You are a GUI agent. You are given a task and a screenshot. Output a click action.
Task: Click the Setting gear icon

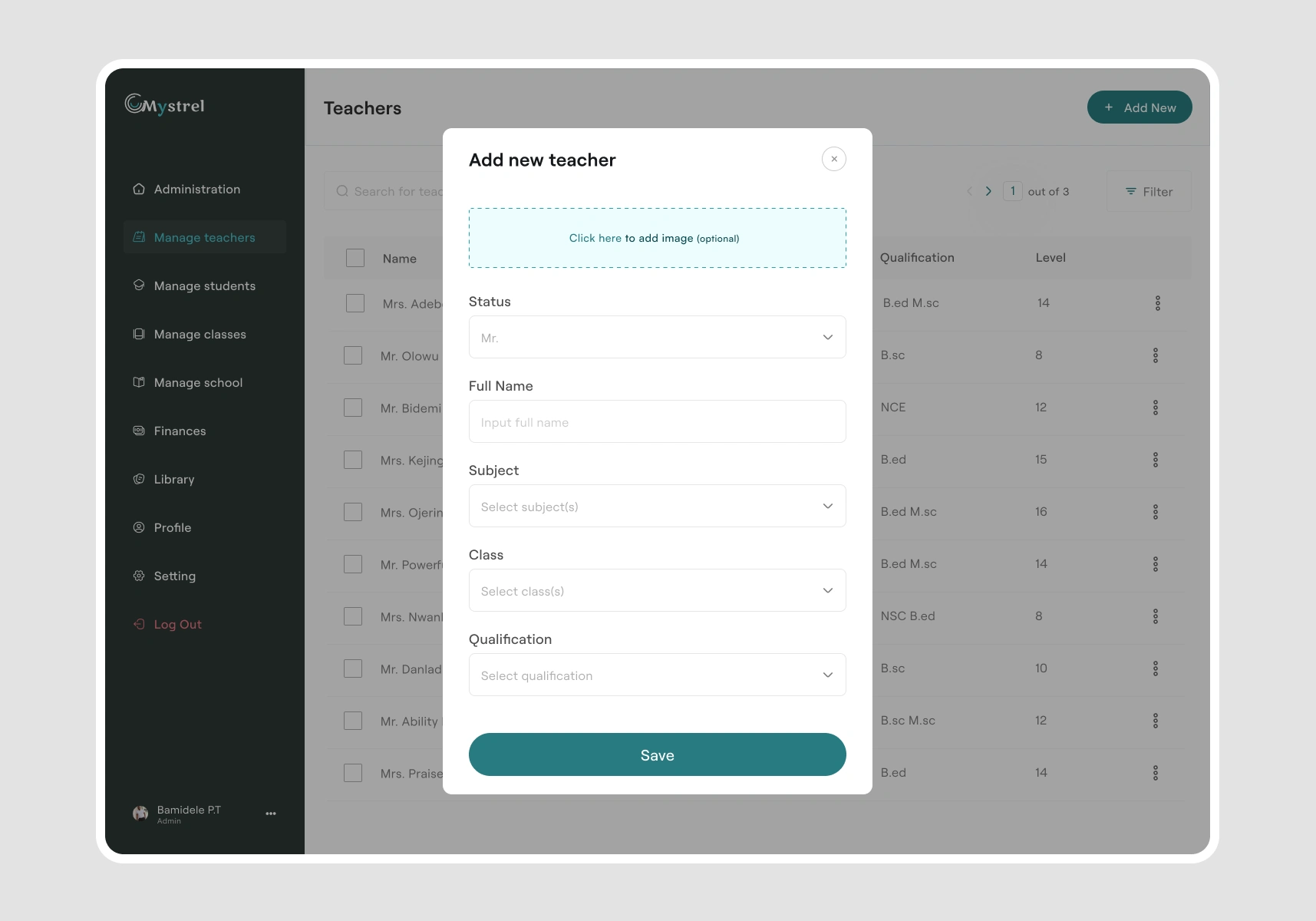tap(139, 576)
